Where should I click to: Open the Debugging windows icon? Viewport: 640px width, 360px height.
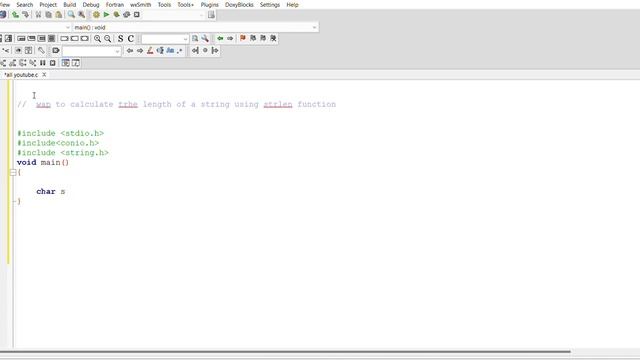tap(65, 63)
